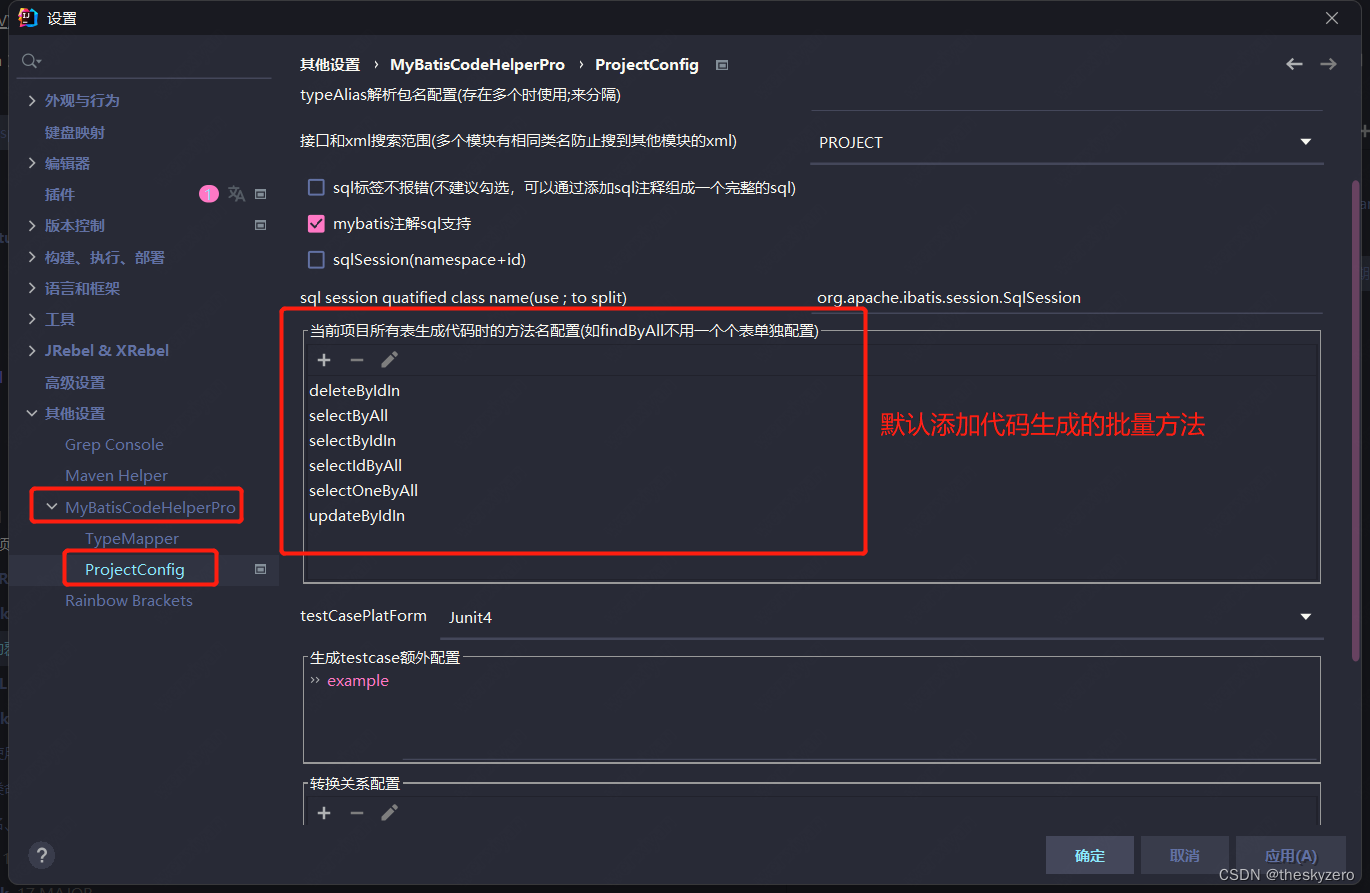1370x893 pixels.
Task: Click 其他设置 in the breadcrumb
Action: point(330,64)
